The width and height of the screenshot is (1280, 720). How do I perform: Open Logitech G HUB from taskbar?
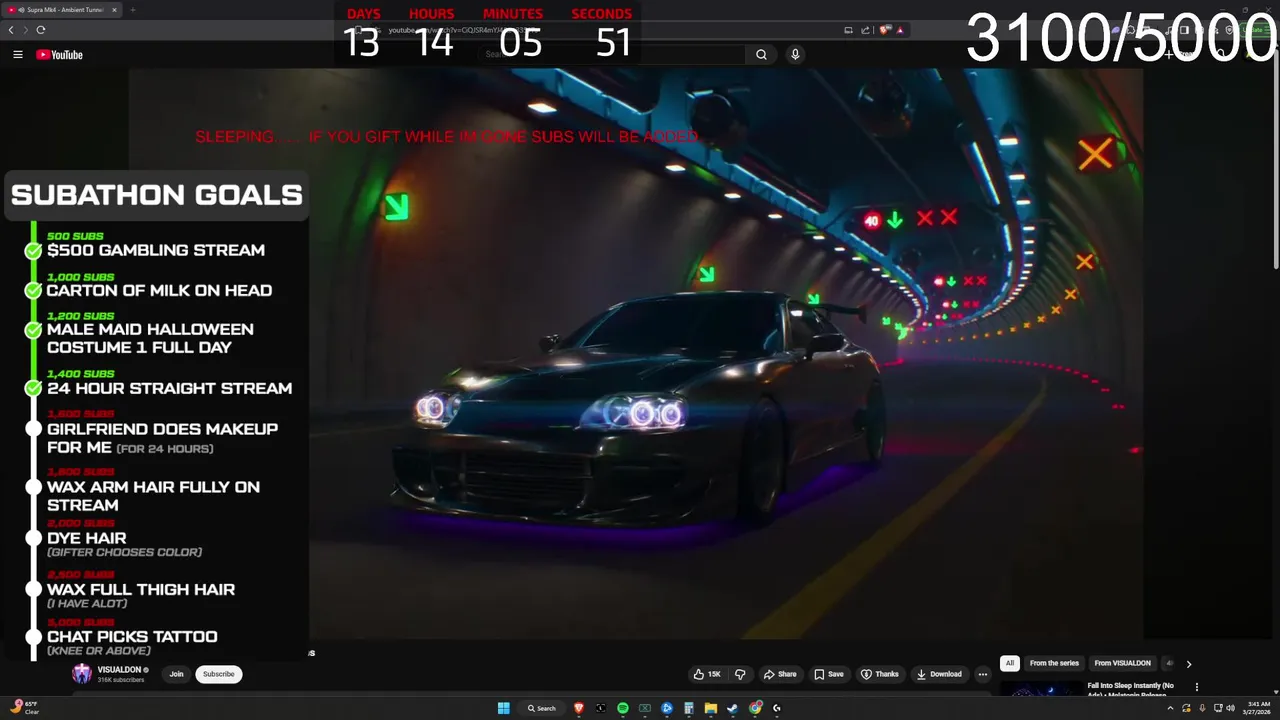(x=777, y=708)
